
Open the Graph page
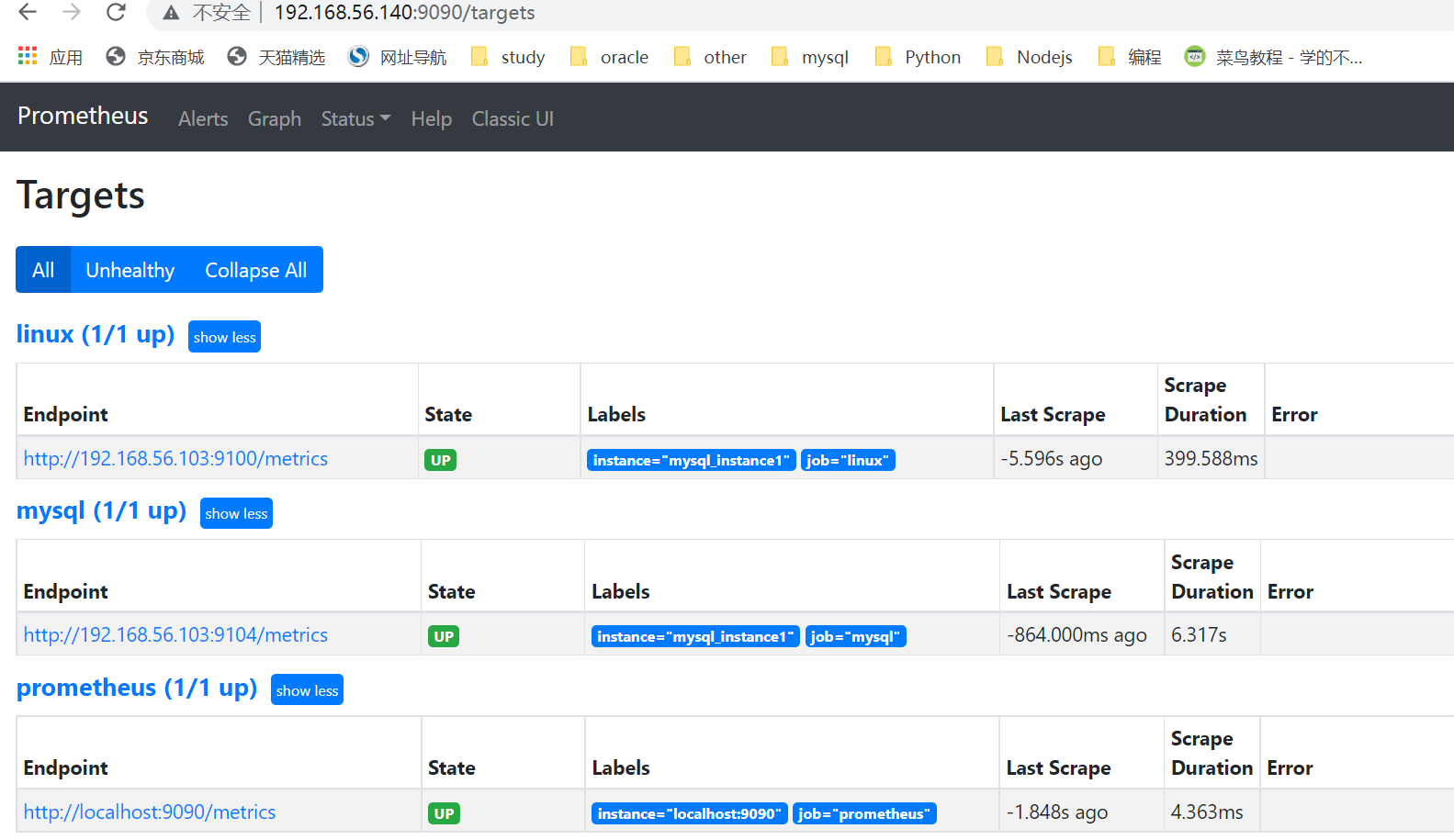(275, 118)
